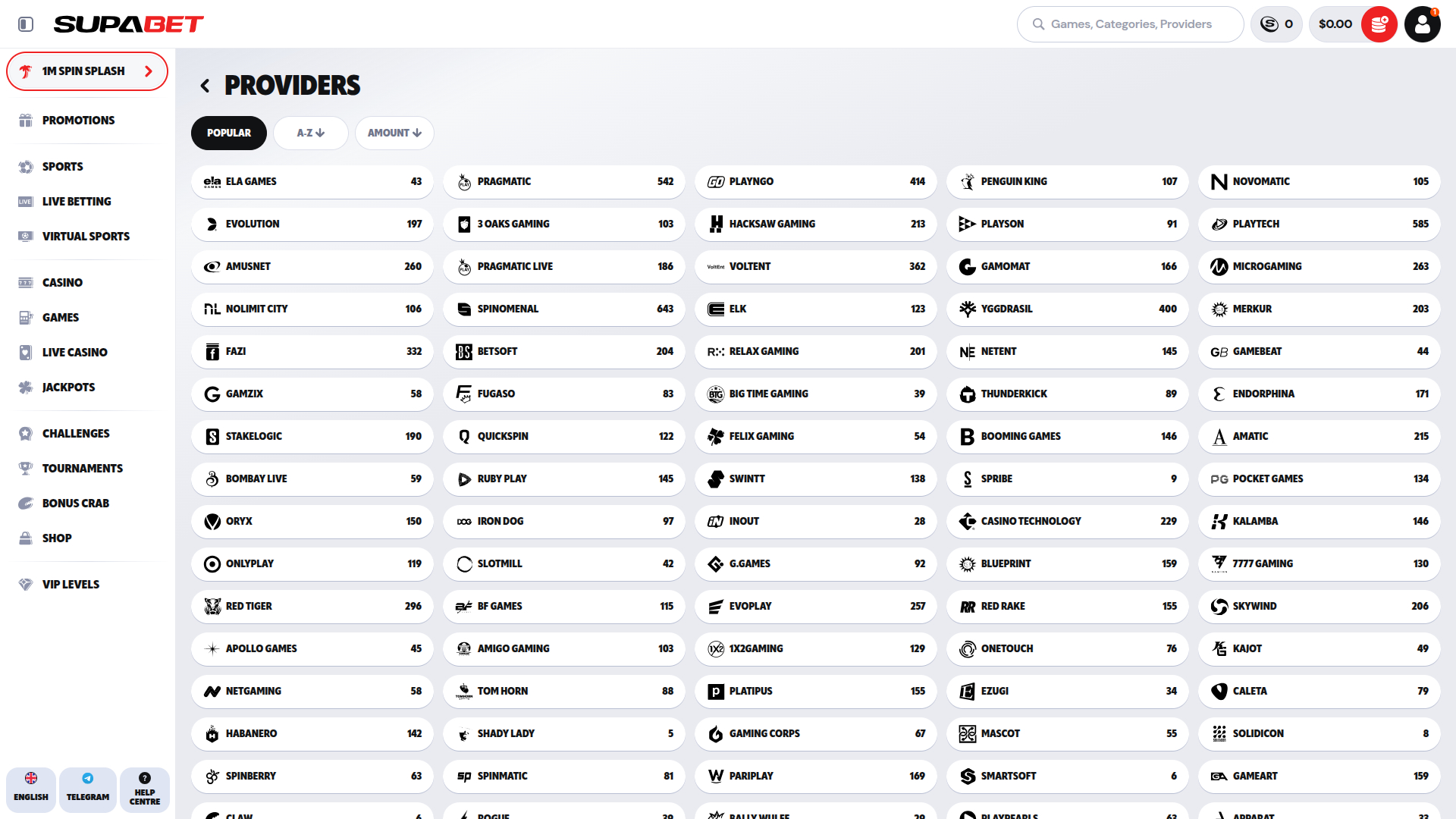
Task: Click the Smartsoft provider name
Action: tap(1009, 777)
